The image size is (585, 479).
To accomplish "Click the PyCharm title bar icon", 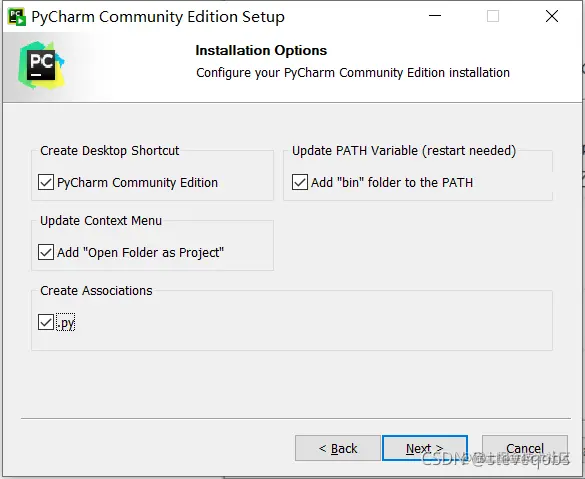I will point(17,17).
